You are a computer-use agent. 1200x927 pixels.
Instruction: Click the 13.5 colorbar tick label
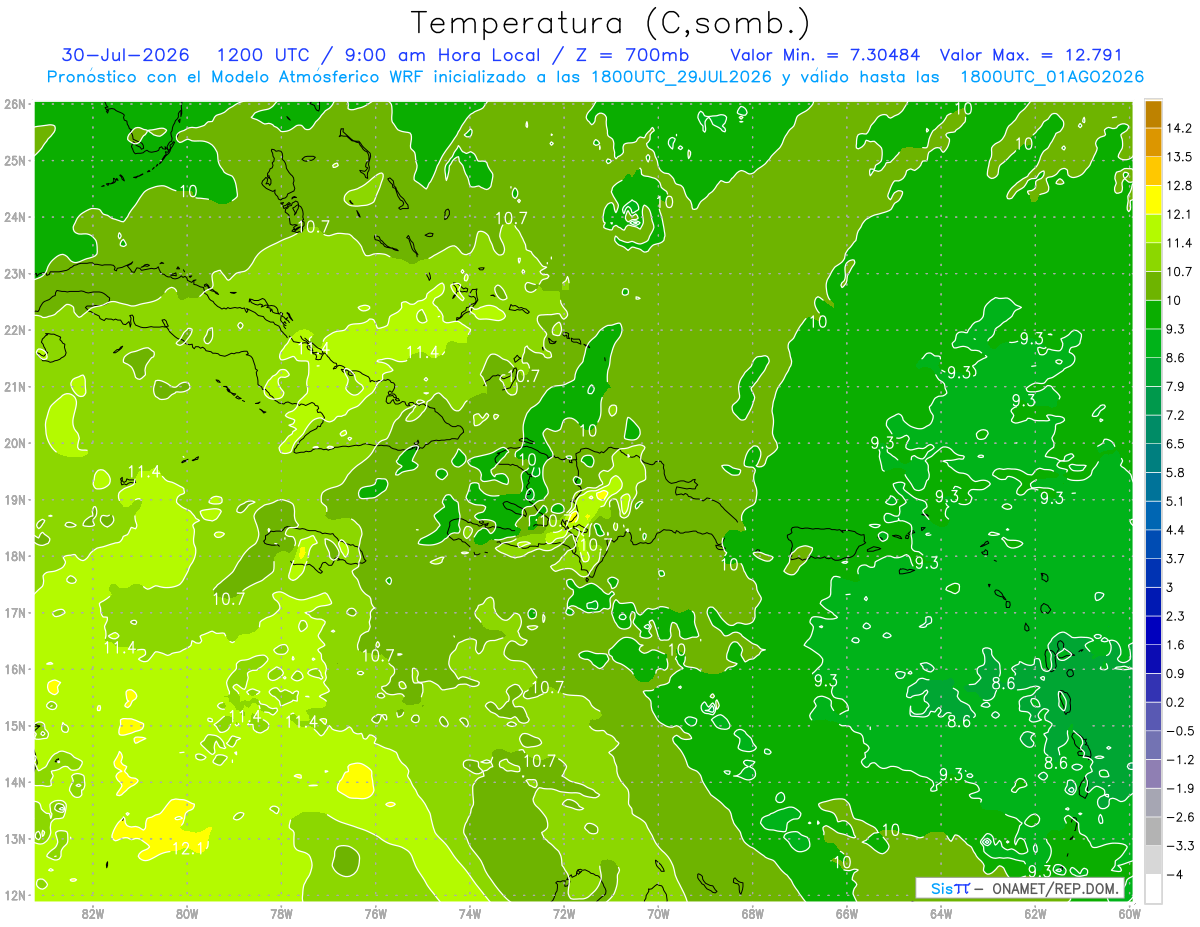click(x=1179, y=157)
